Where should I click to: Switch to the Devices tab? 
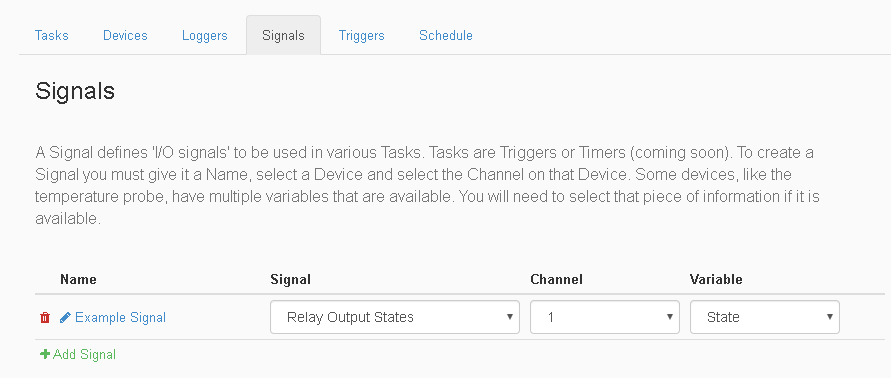pyautogui.click(x=125, y=35)
